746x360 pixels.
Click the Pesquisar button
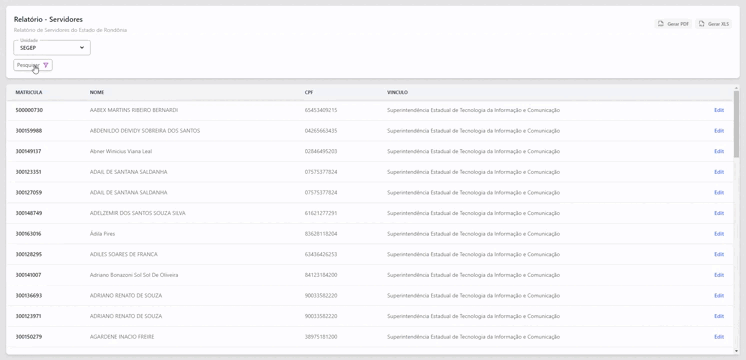click(33, 65)
